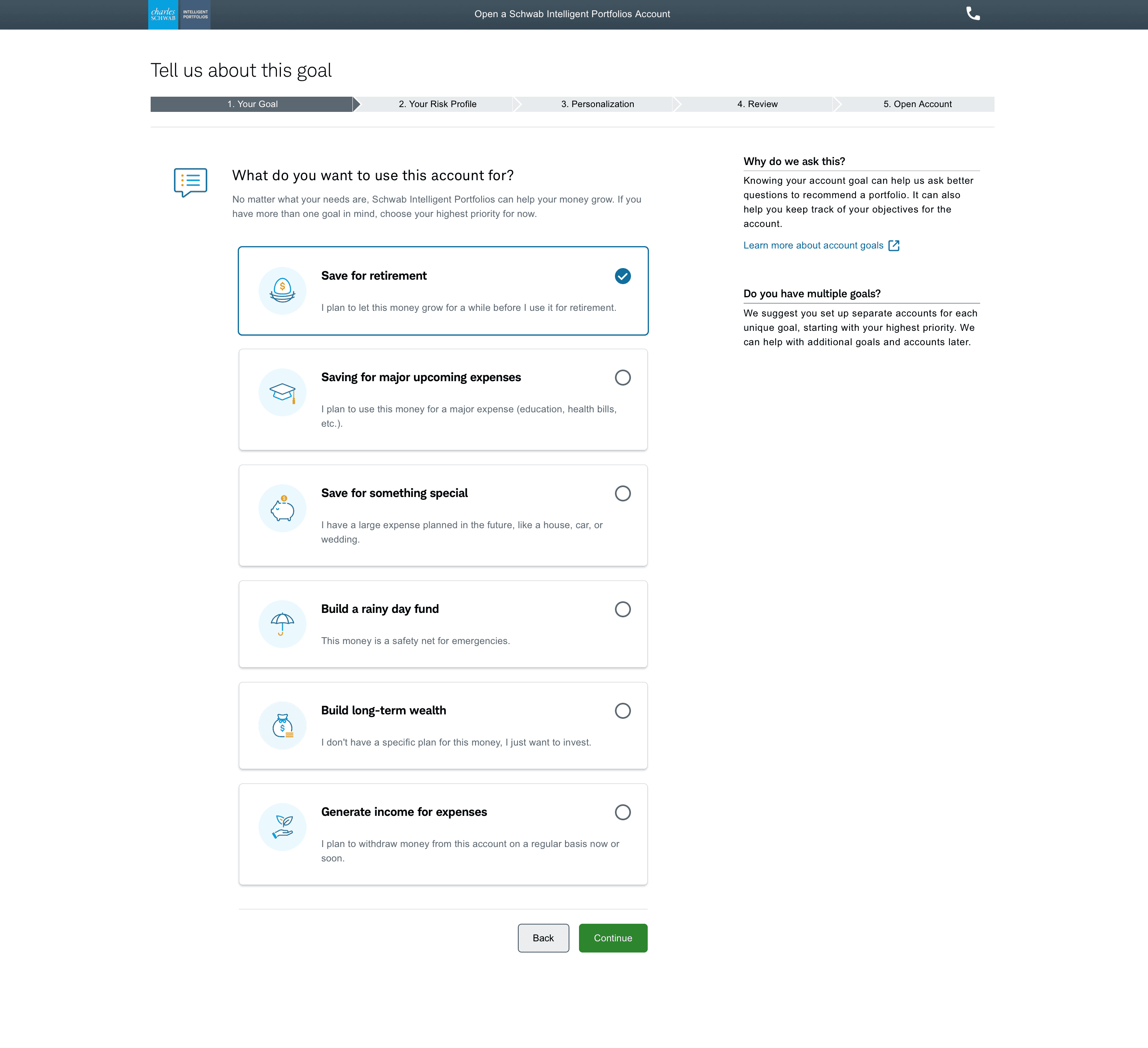The image size is (1148, 1048).
Task: Click the umbrella rainy day icon
Action: click(283, 624)
